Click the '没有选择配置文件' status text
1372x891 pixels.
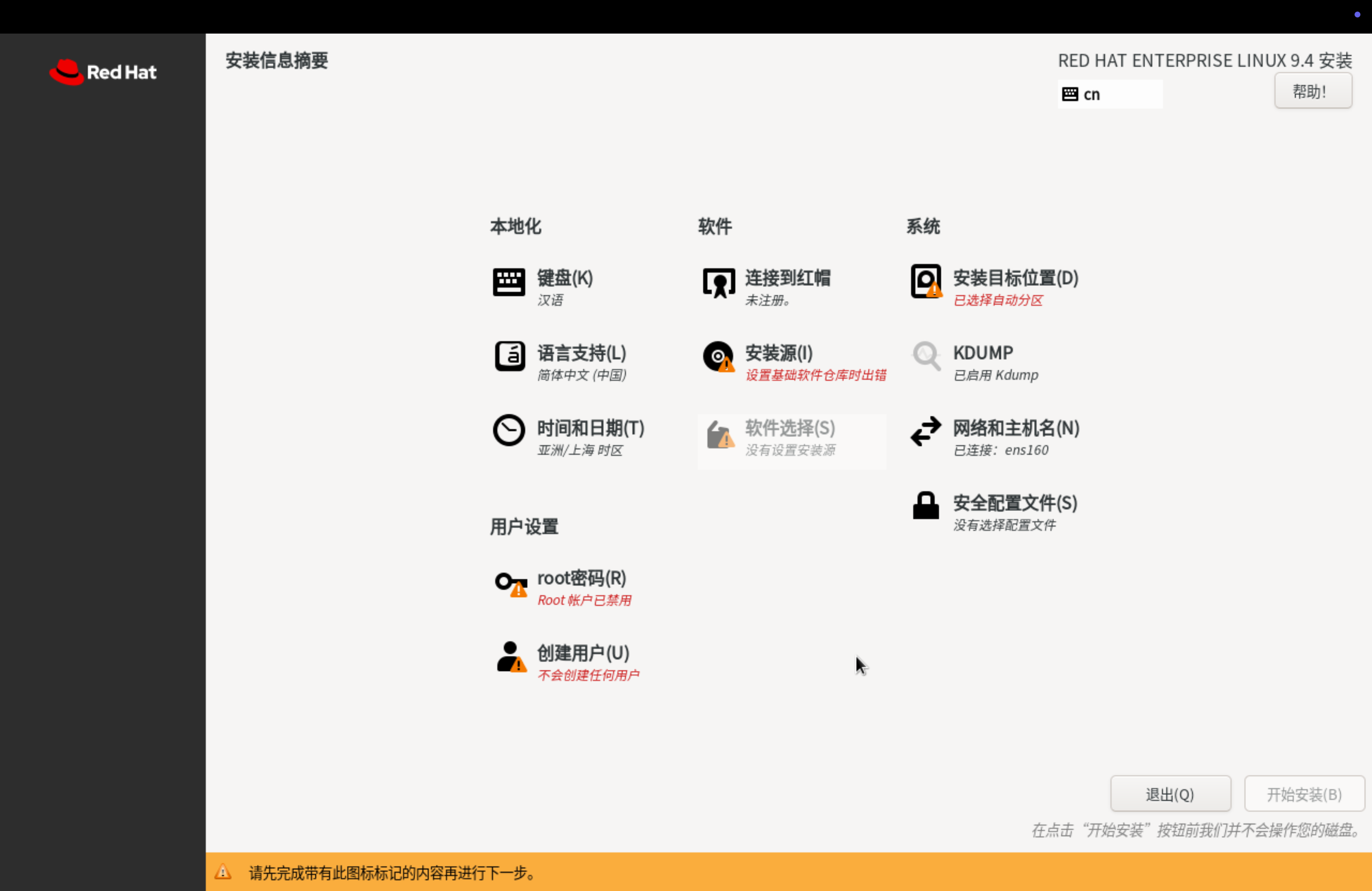click(1004, 525)
